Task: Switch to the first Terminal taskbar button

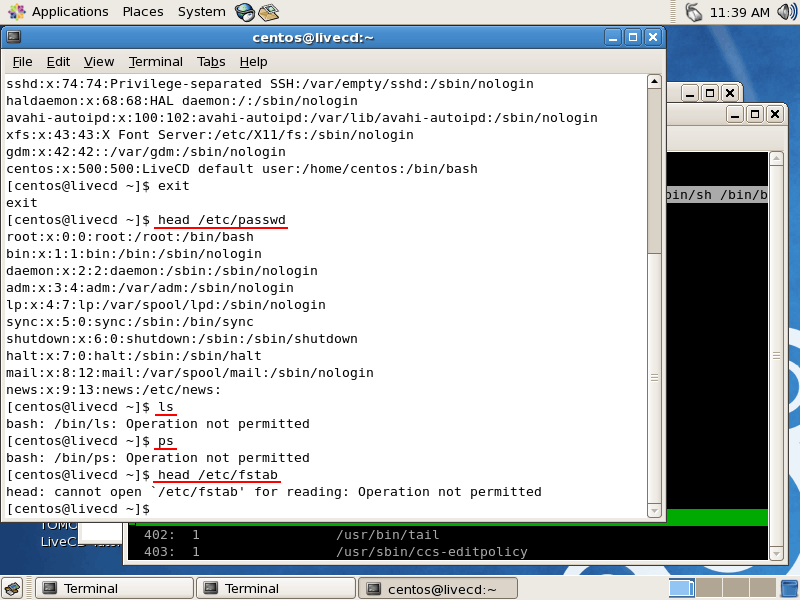Action: pos(115,589)
